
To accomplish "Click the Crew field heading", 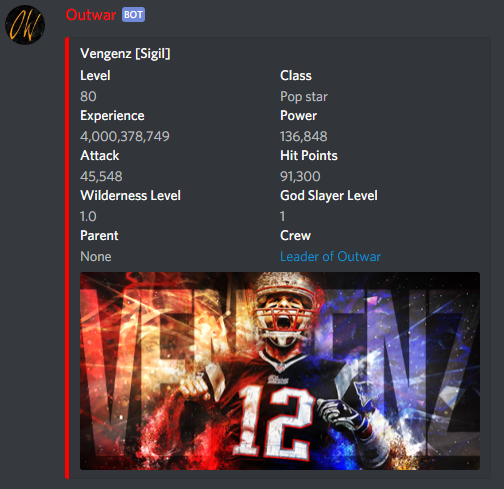I will tap(295, 235).
